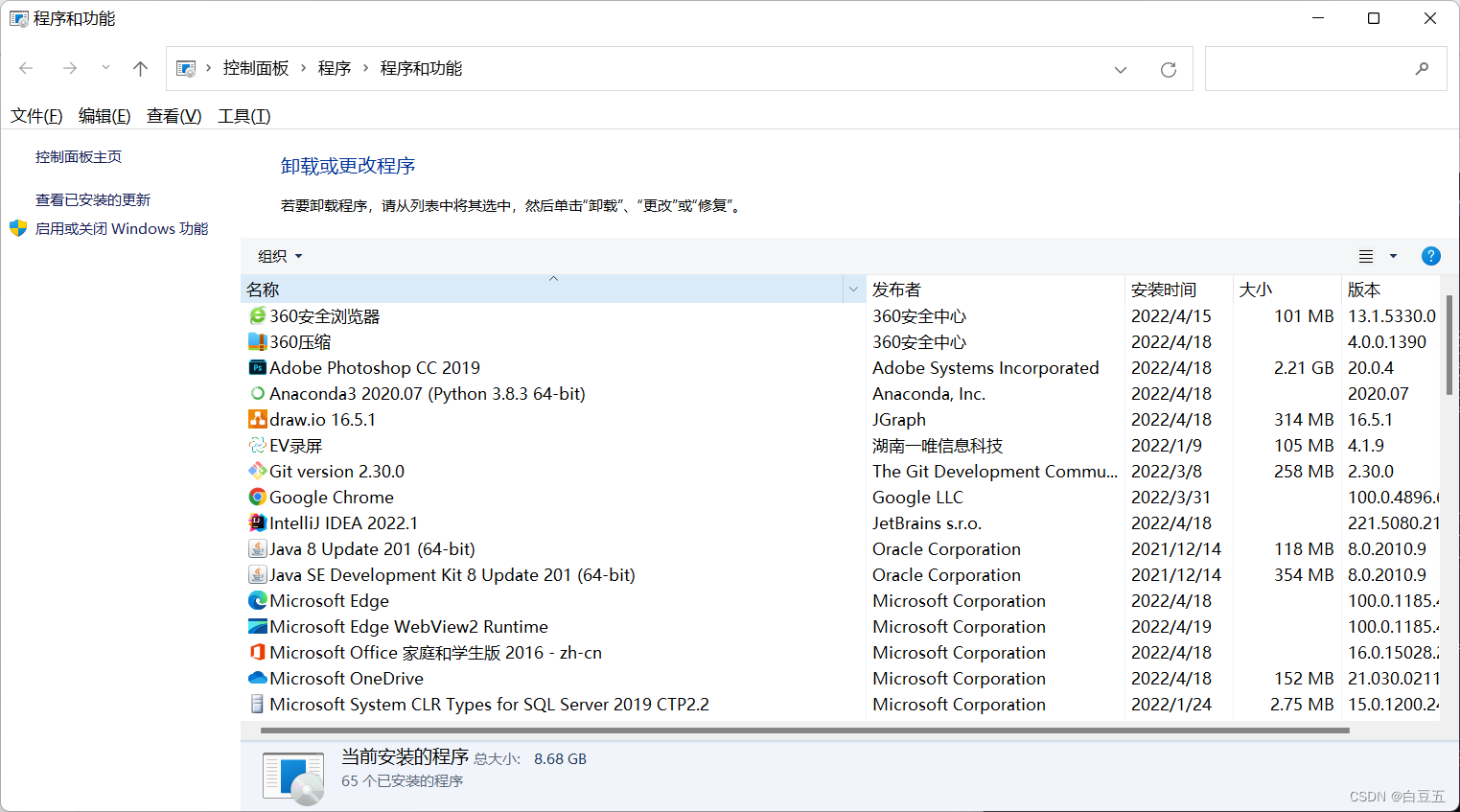
Task: Expand the address bar history dropdown
Action: [1121, 69]
